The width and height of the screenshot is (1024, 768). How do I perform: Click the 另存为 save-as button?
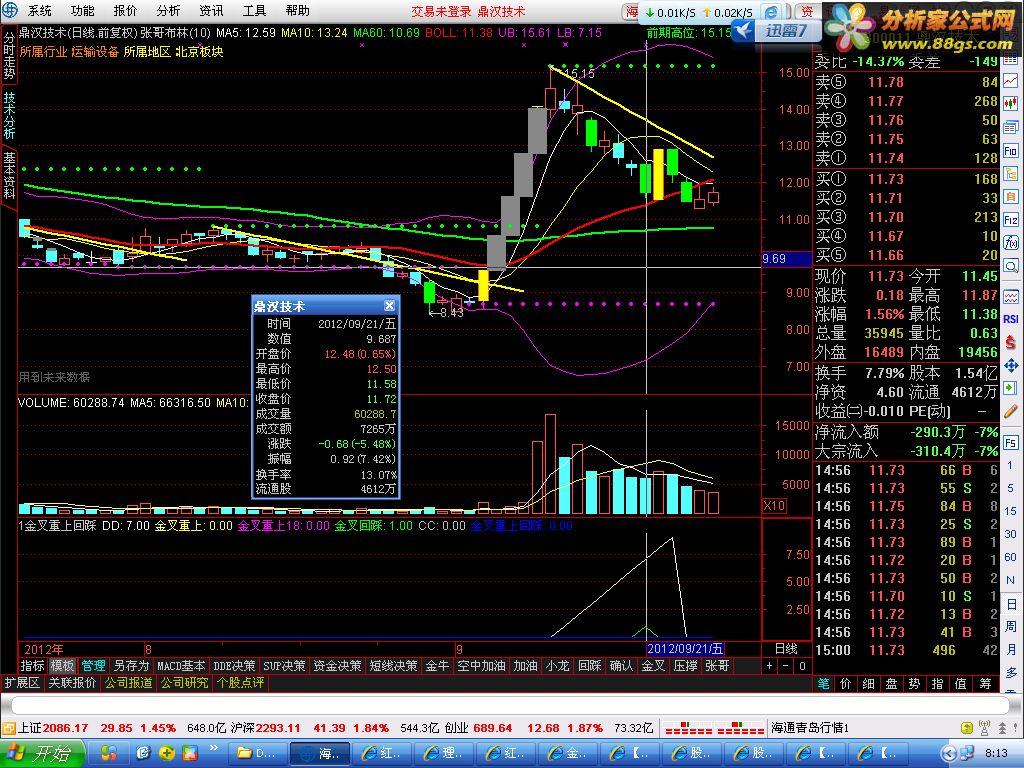click(131, 665)
